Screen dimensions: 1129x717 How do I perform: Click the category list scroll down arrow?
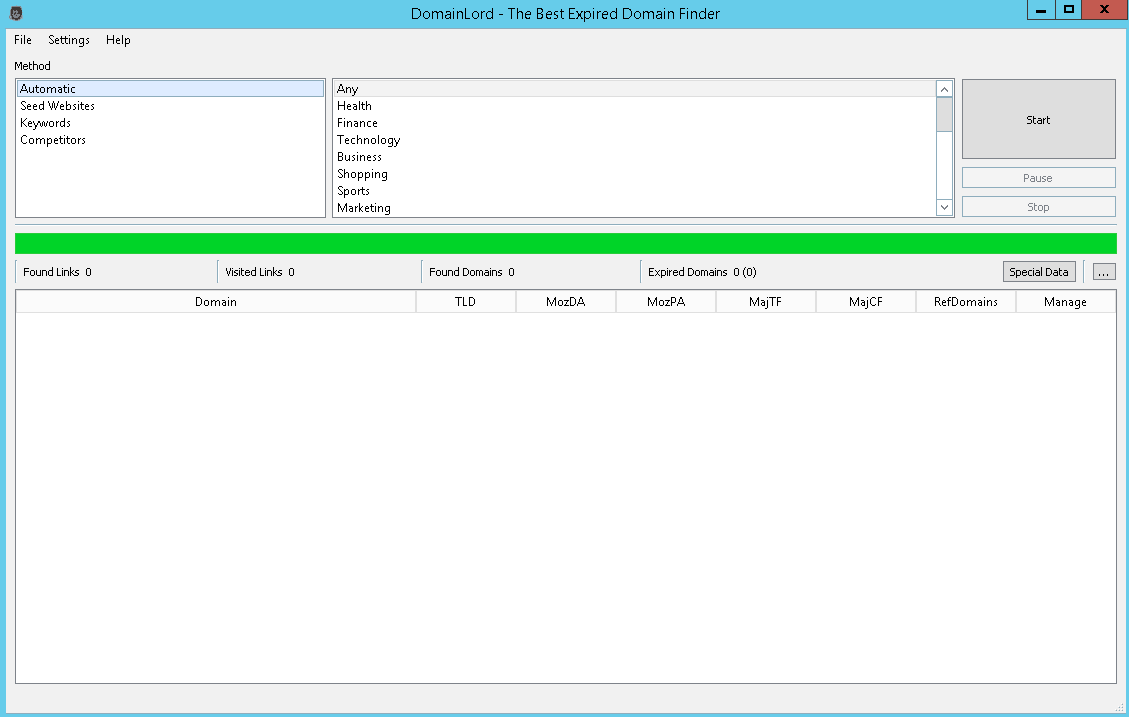[945, 207]
